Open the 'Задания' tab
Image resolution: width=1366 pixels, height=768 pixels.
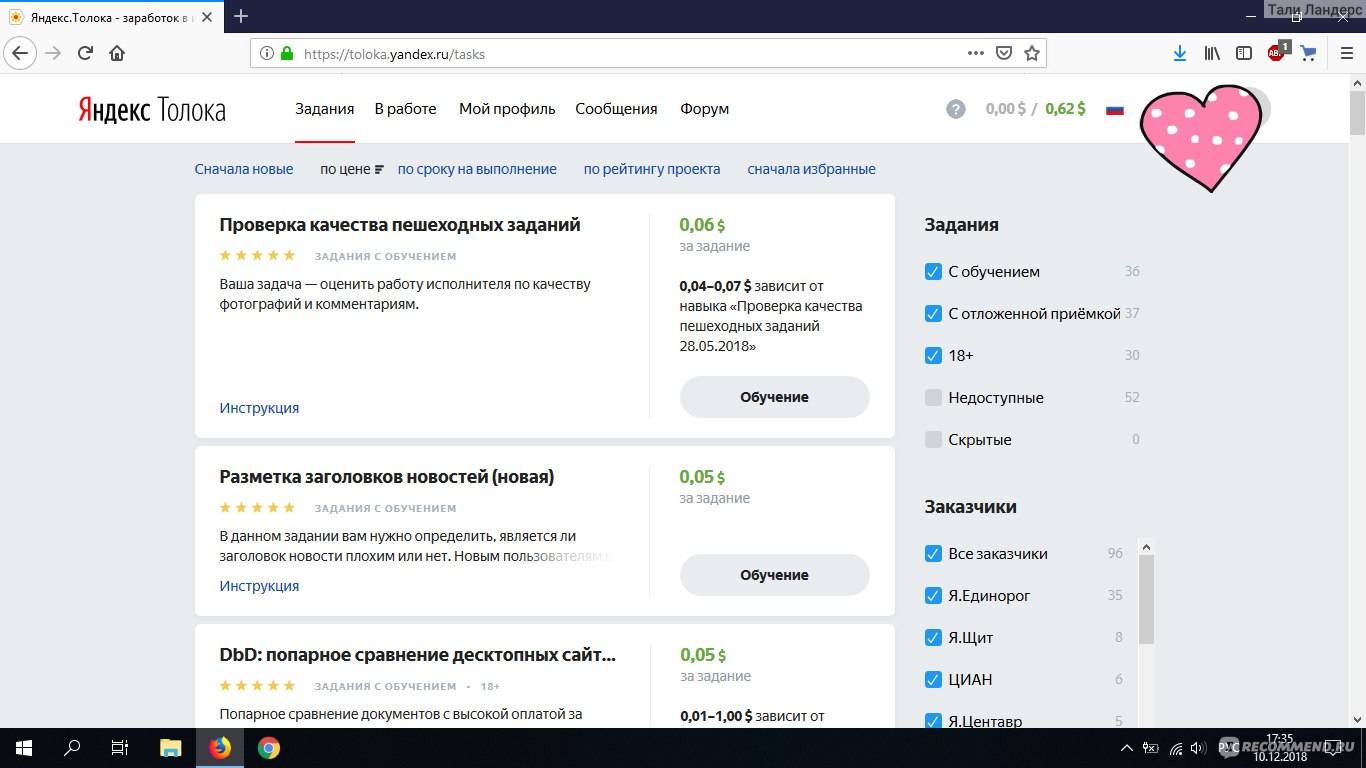(324, 109)
